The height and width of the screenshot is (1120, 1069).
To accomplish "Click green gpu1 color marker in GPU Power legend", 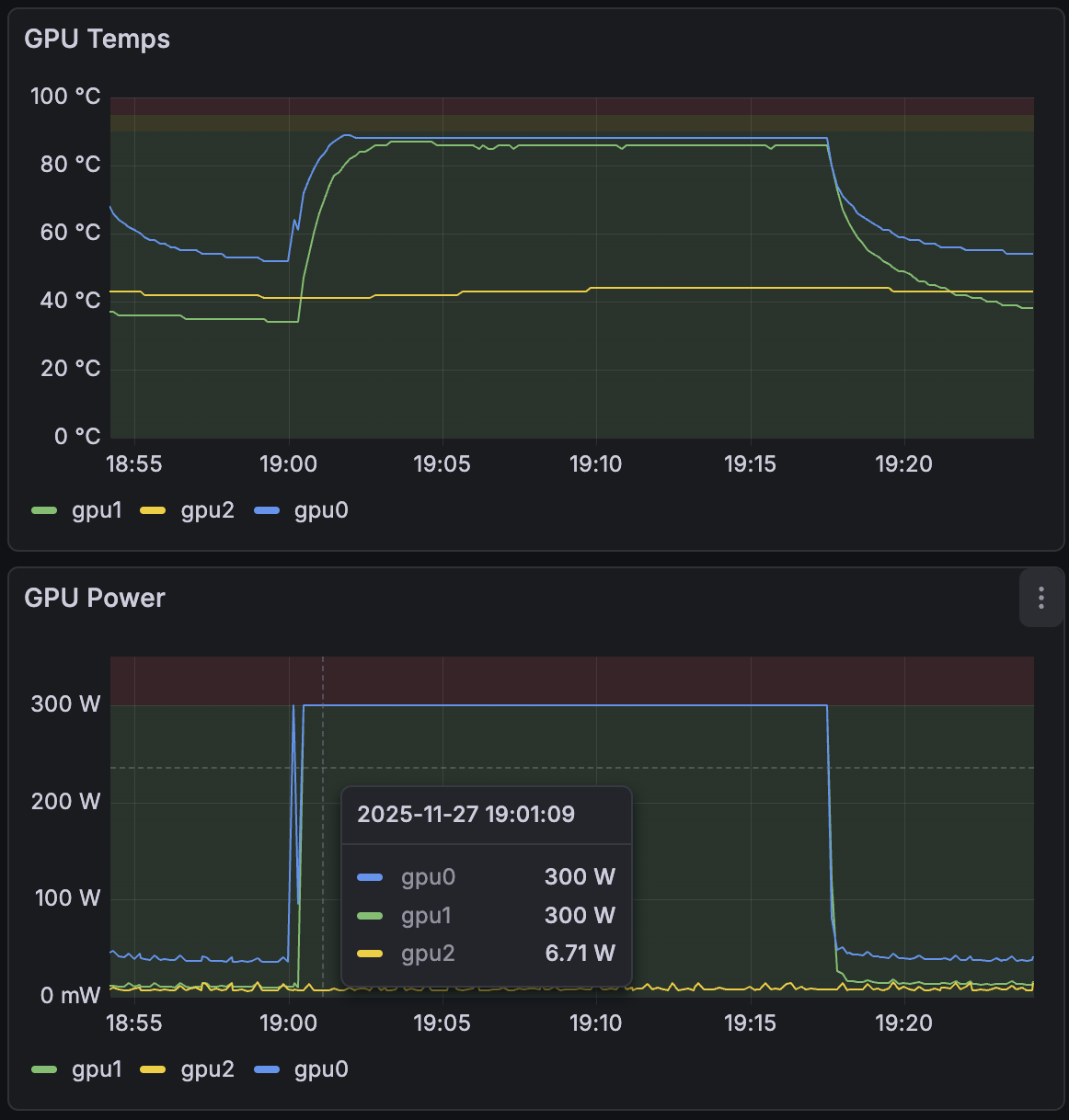I will (44, 1069).
